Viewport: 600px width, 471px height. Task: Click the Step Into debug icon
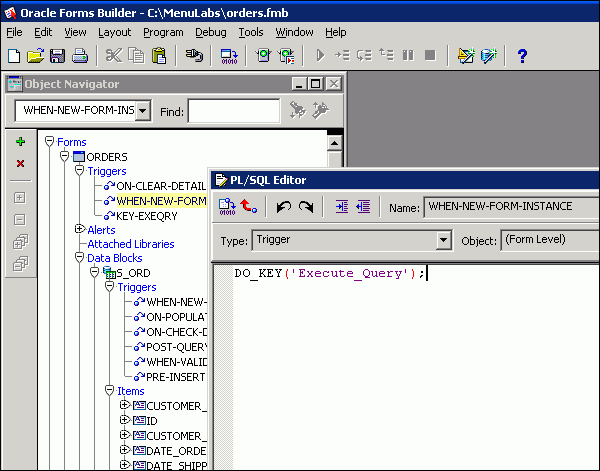[x=342, y=56]
